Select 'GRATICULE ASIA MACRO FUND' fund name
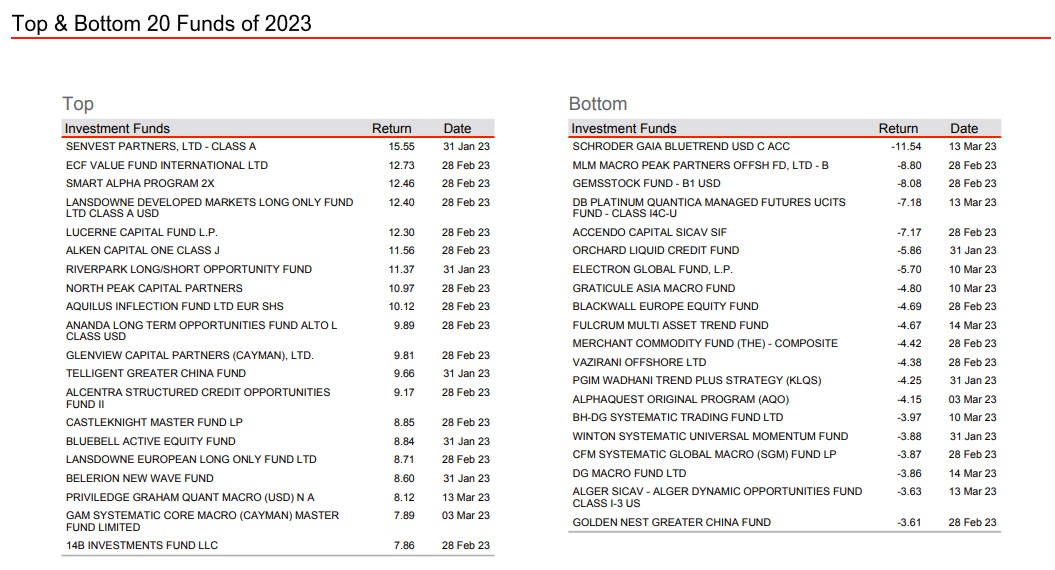Screen dimensions: 1055x570 (654, 288)
